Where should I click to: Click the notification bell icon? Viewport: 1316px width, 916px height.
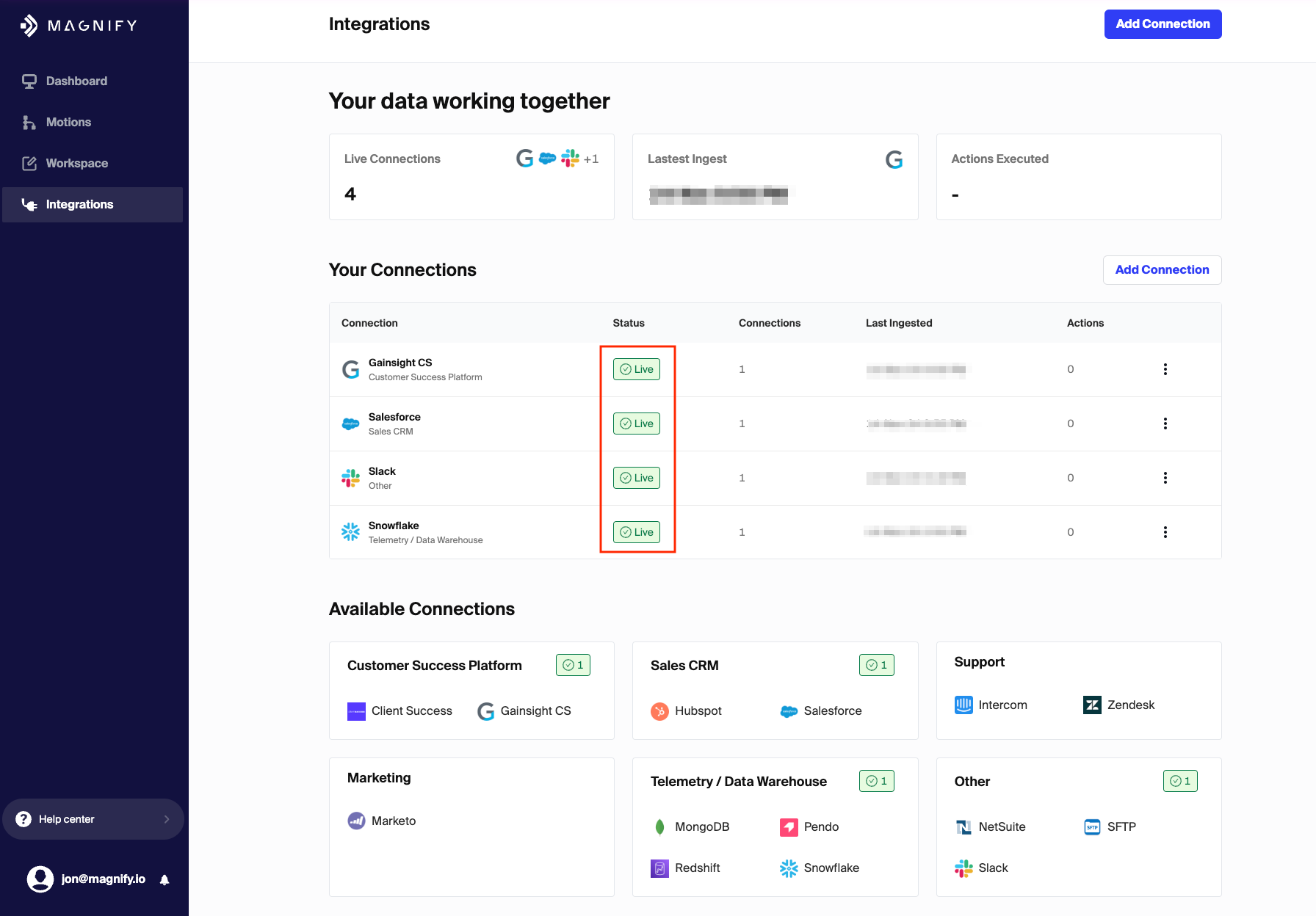pos(164,879)
